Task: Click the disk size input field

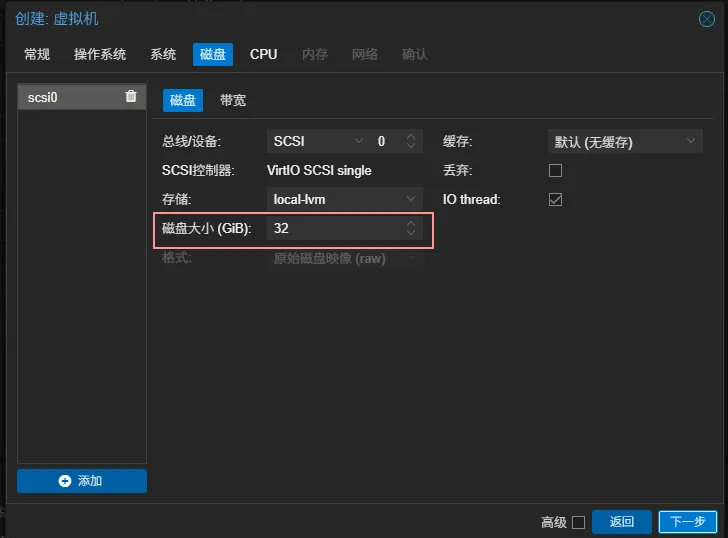Action: [335, 229]
